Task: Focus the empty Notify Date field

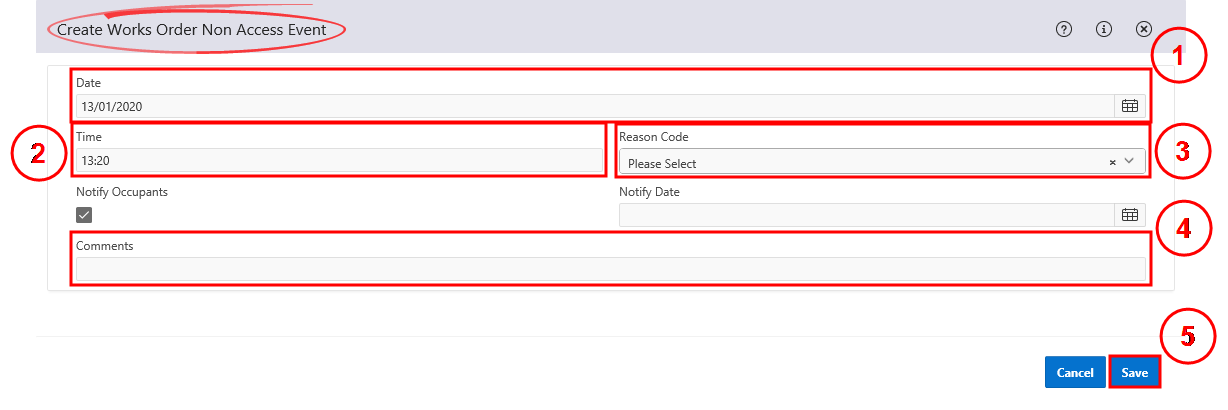Action: 865,215
